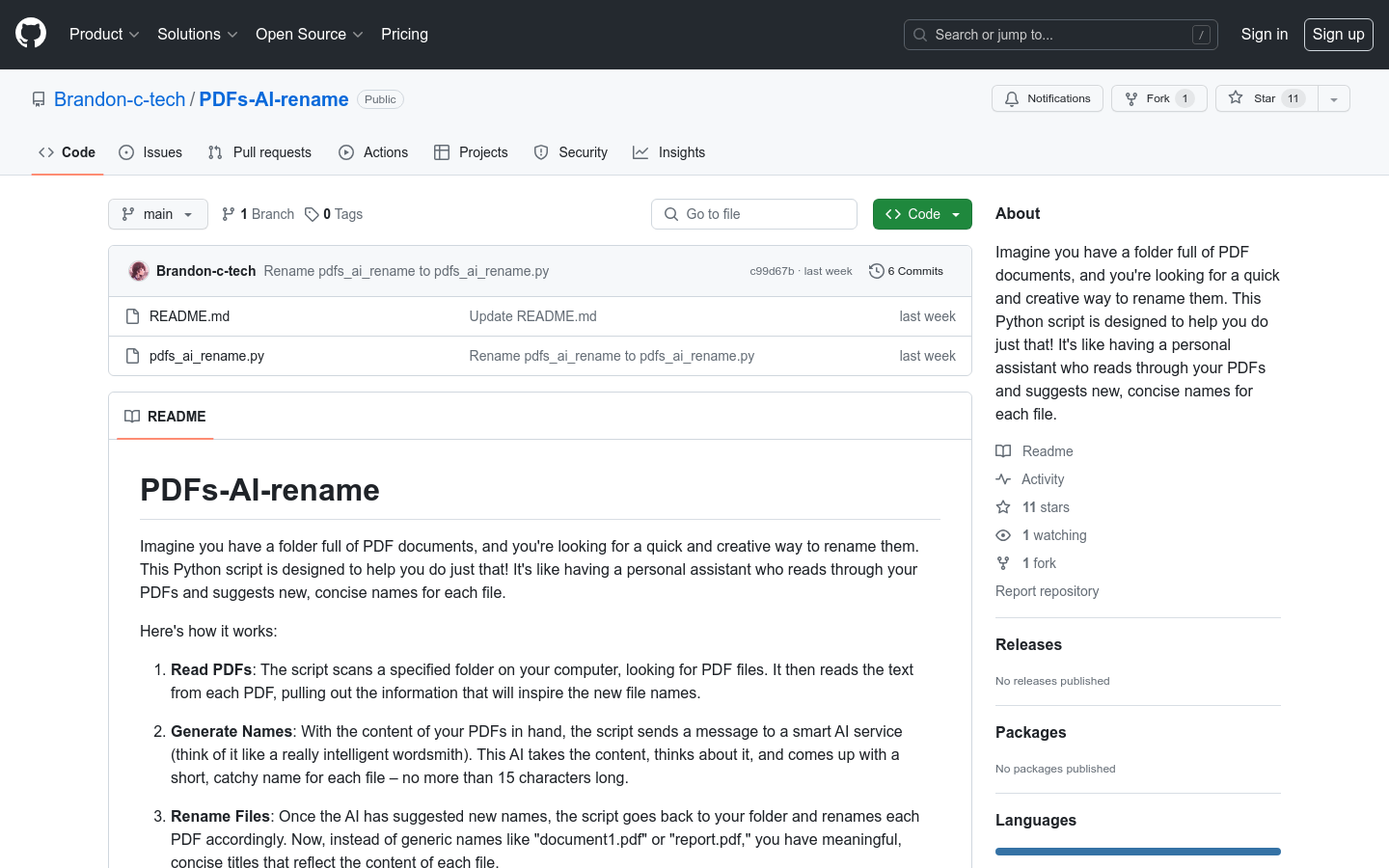Click Brandon-c-tech's avatar in commit row
Viewport: 1389px width, 868px height.
[x=139, y=271]
